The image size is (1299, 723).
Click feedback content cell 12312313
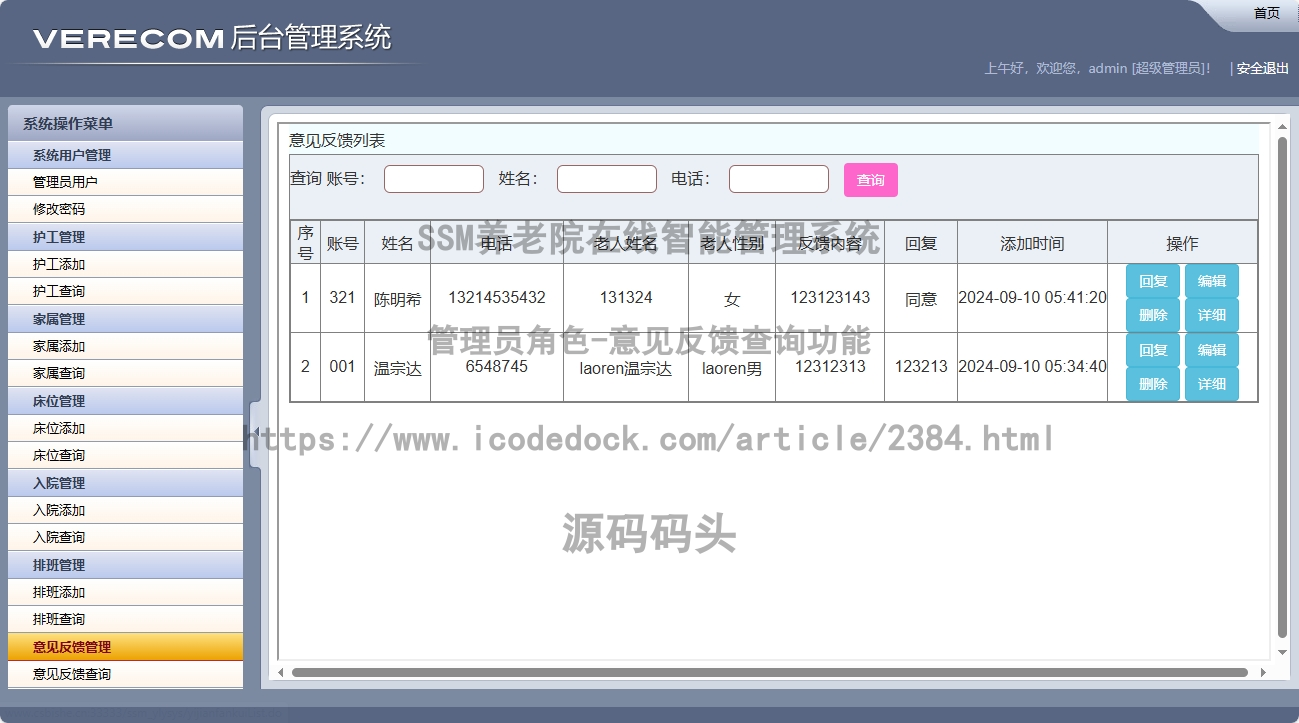click(x=830, y=367)
